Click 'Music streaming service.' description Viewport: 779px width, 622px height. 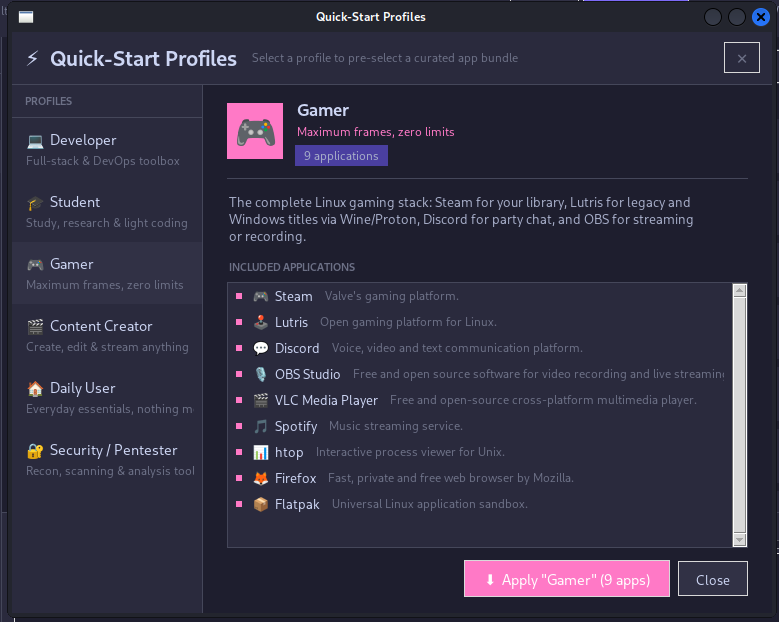pos(396,426)
